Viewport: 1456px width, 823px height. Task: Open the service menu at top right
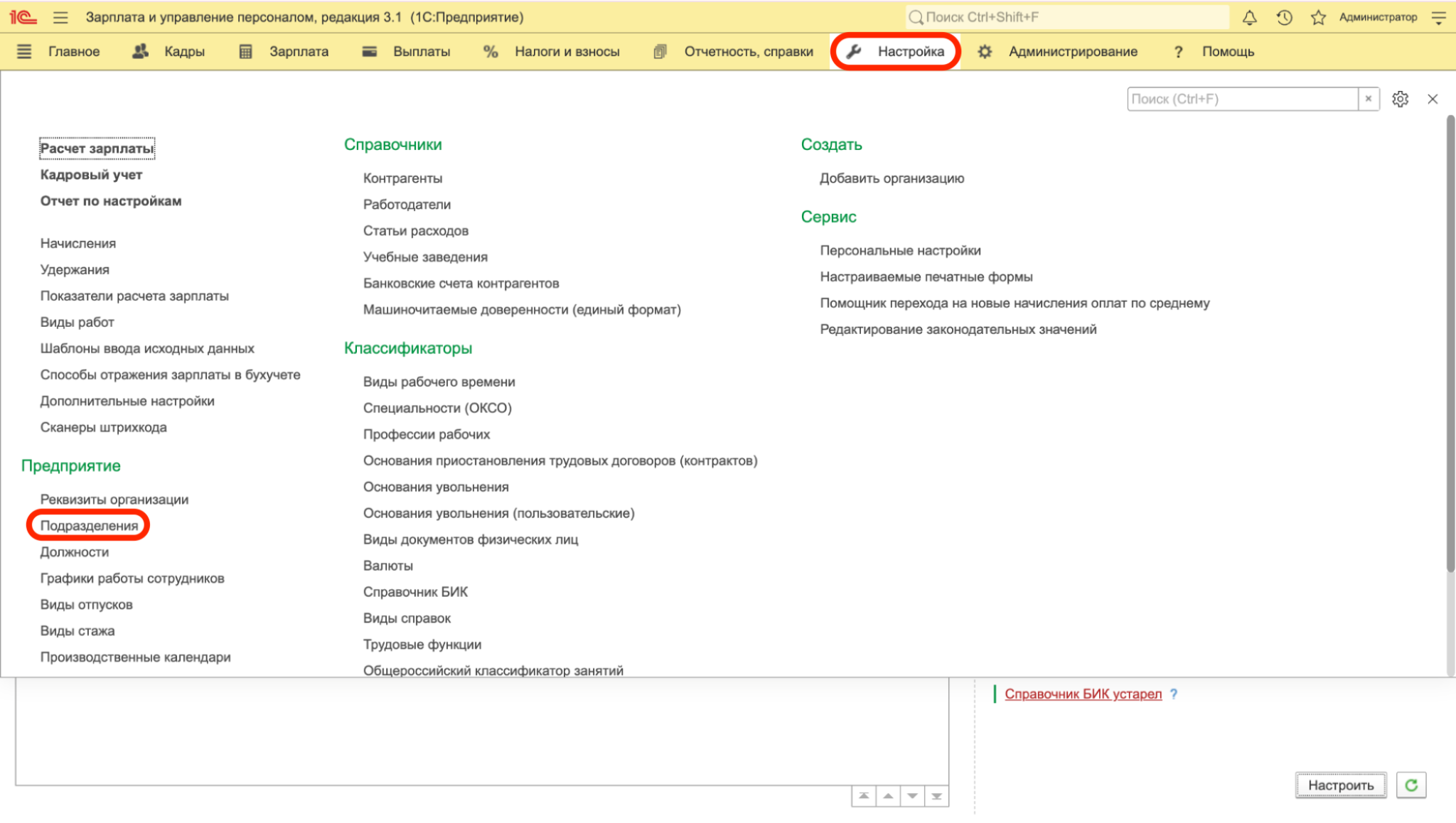tap(1438, 17)
